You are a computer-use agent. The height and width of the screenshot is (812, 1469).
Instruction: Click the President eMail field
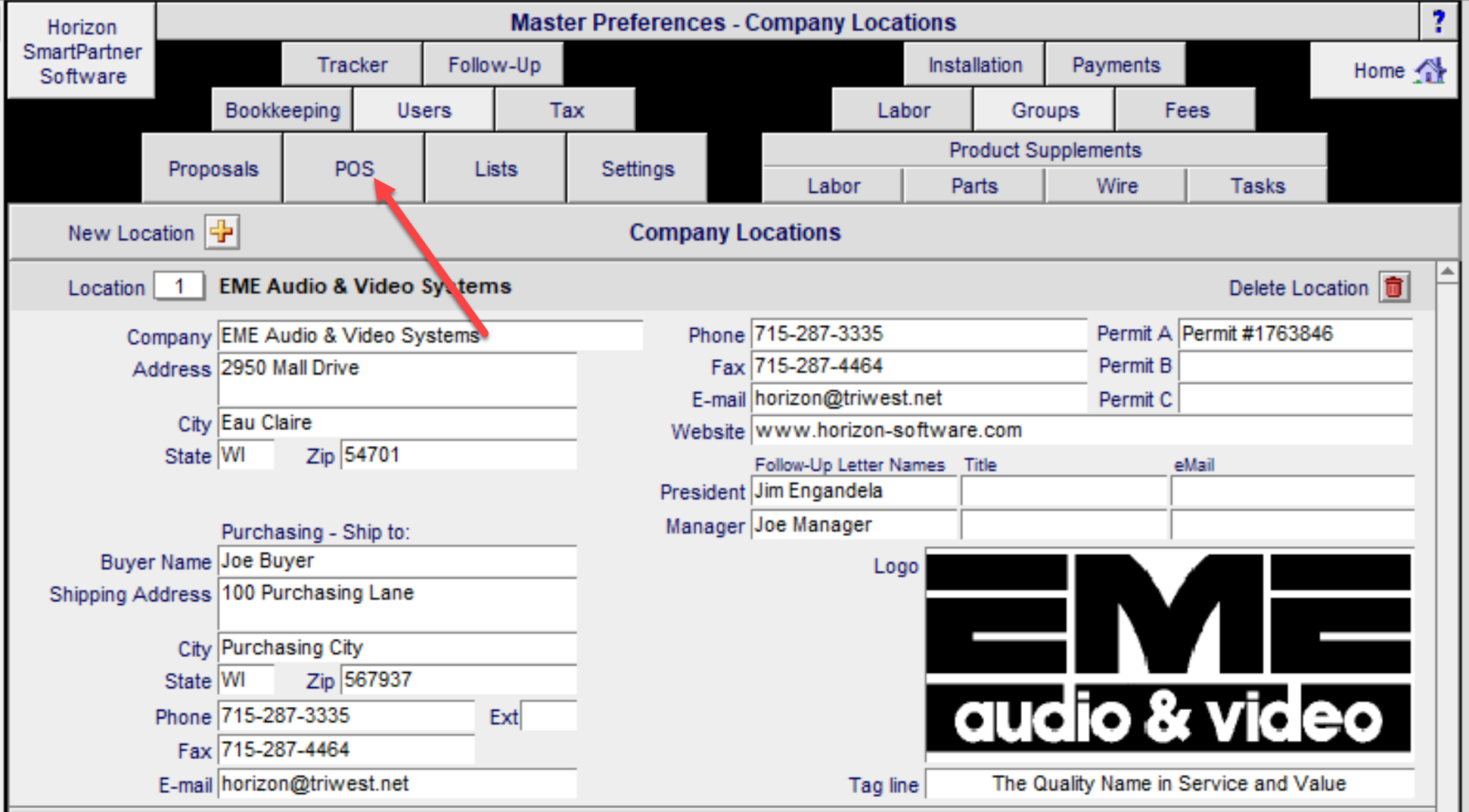click(x=1292, y=491)
